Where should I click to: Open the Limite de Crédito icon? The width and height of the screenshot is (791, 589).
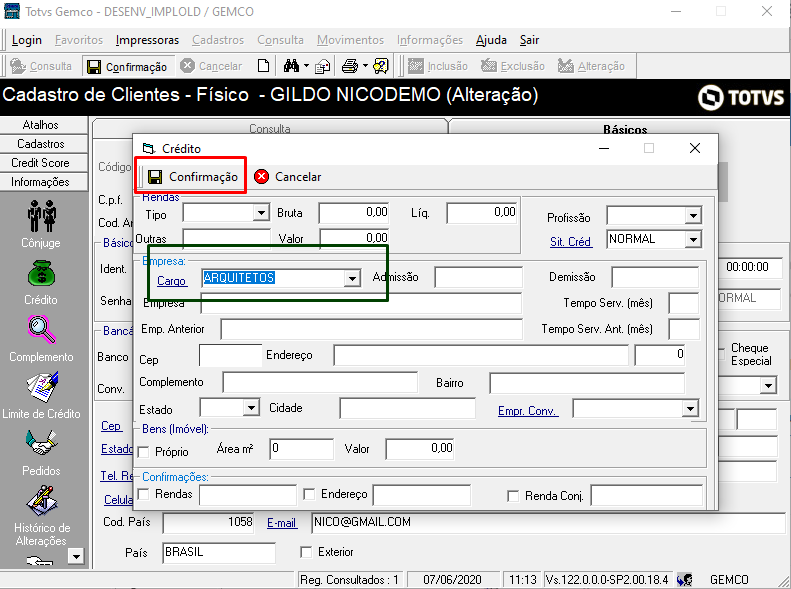(x=42, y=387)
